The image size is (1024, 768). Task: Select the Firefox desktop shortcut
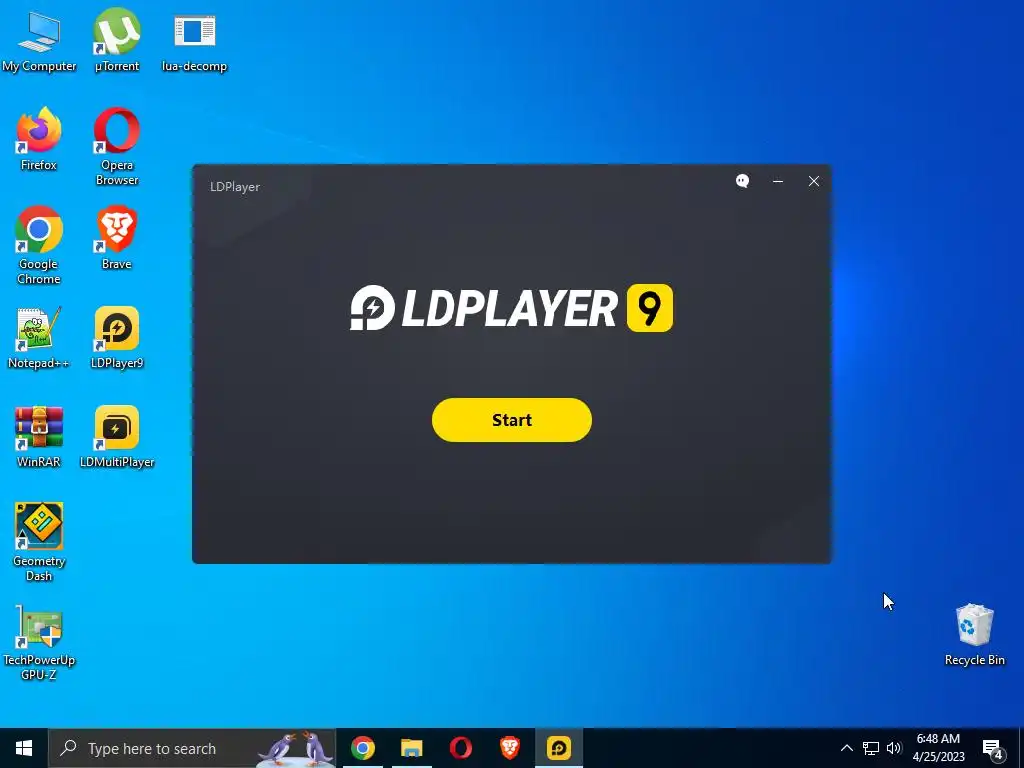[x=39, y=140]
